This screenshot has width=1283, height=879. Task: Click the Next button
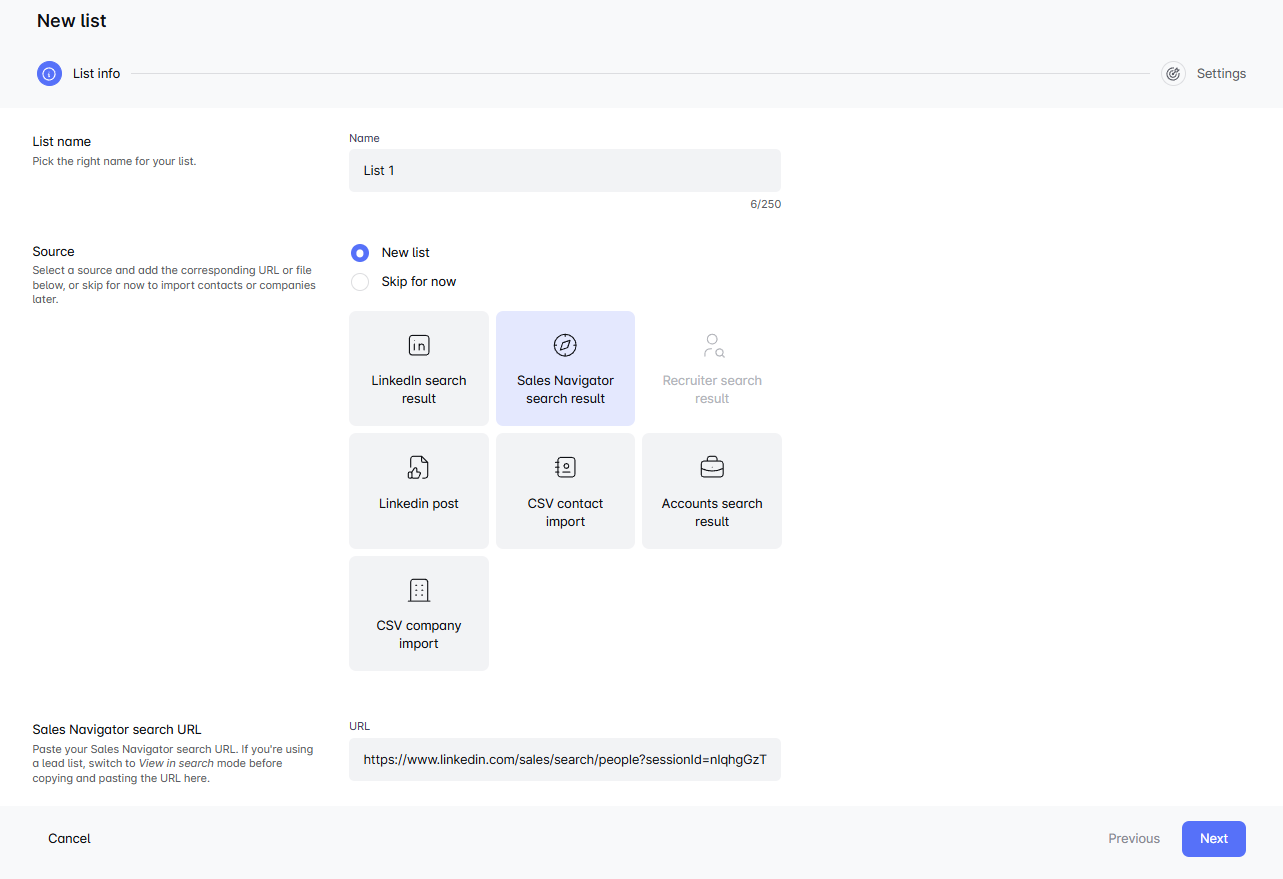tap(1214, 839)
